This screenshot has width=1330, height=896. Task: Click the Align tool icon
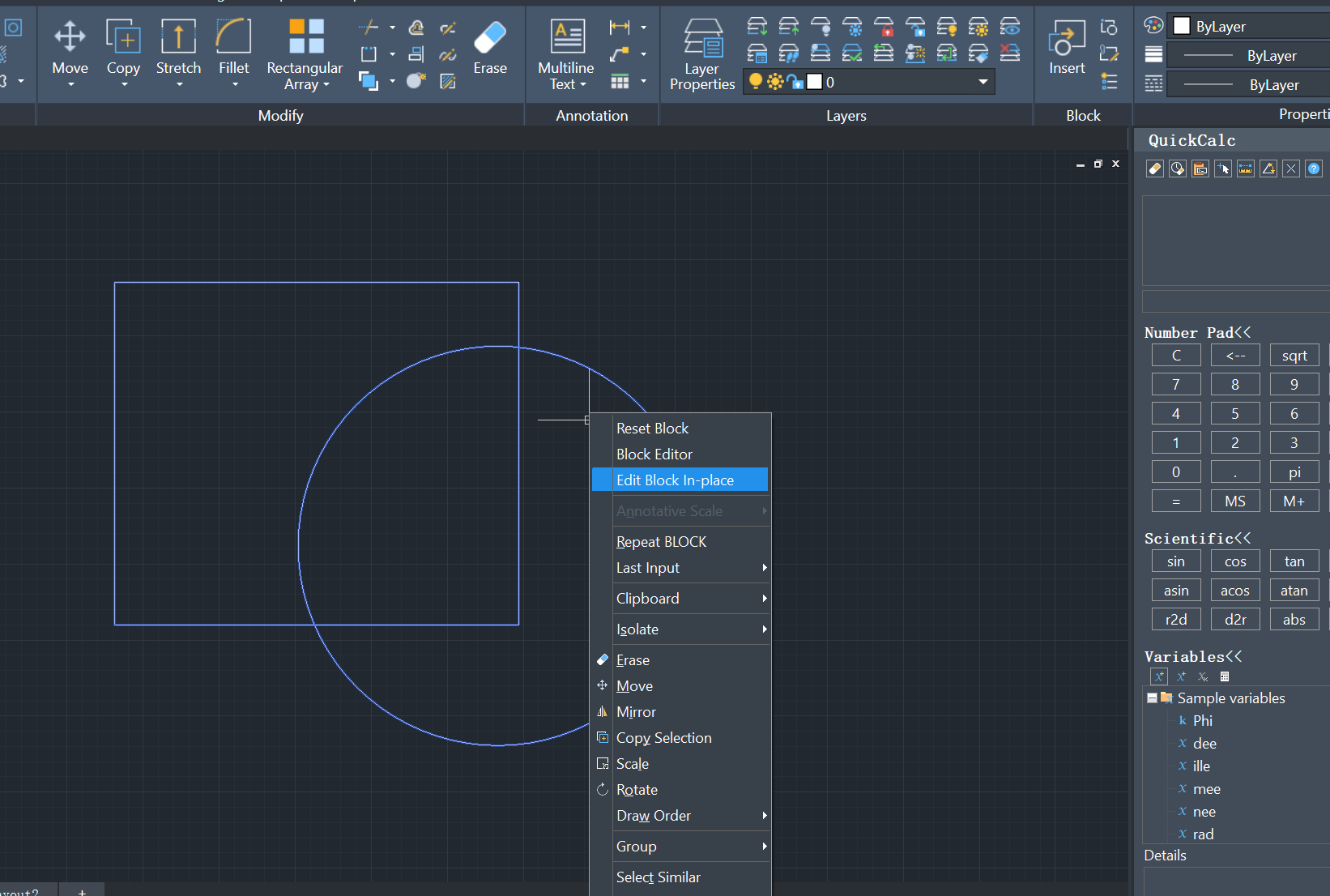pyautogui.click(x=416, y=54)
